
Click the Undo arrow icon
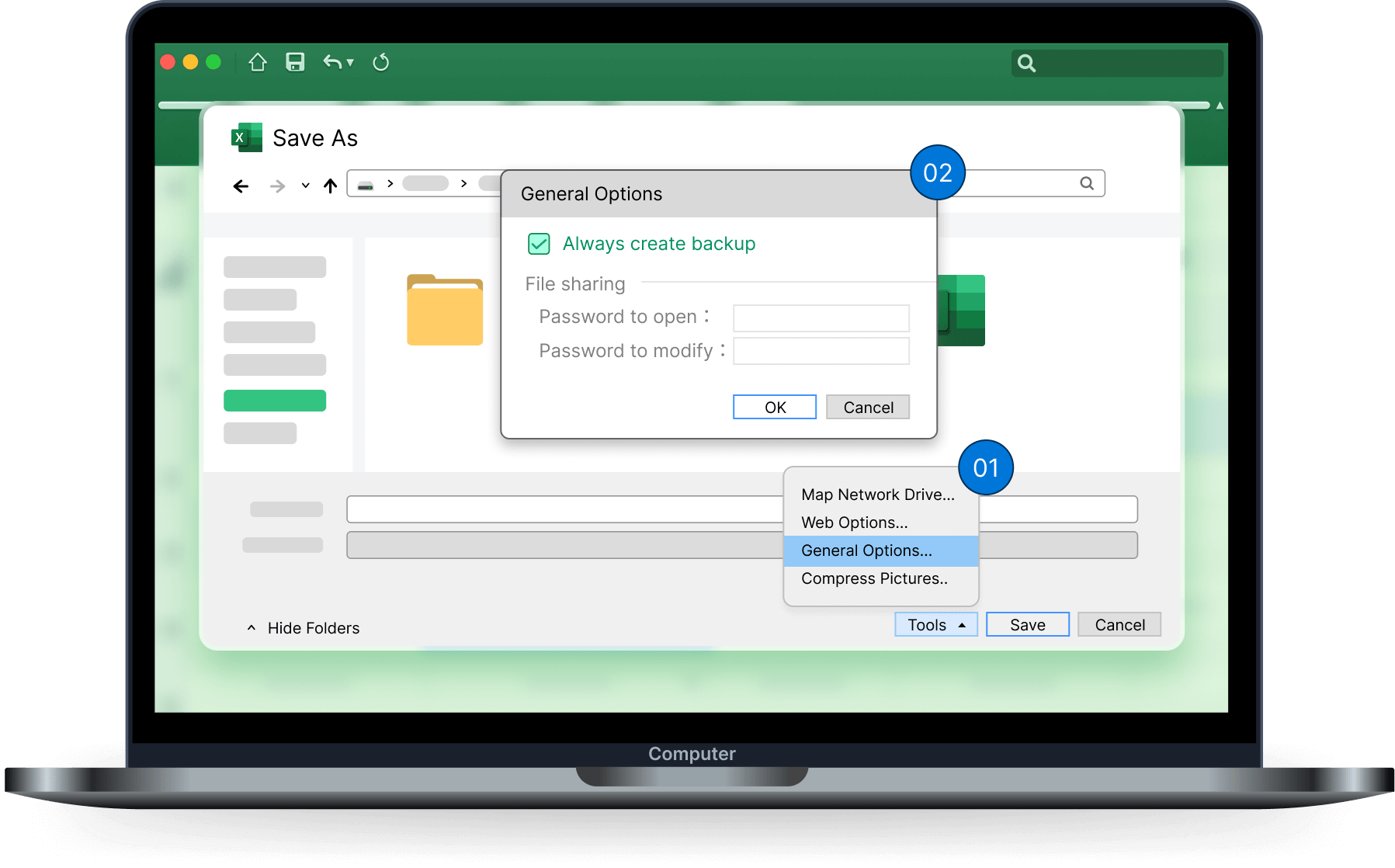pyautogui.click(x=332, y=62)
